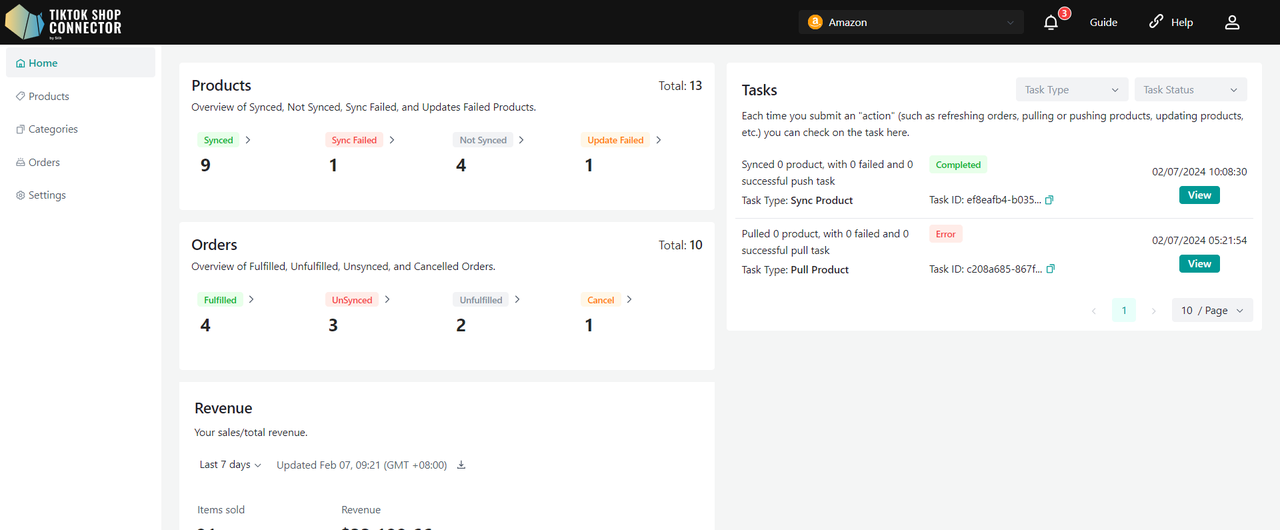
Task: Click the notifications bell icon
Action: [x=1051, y=23]
